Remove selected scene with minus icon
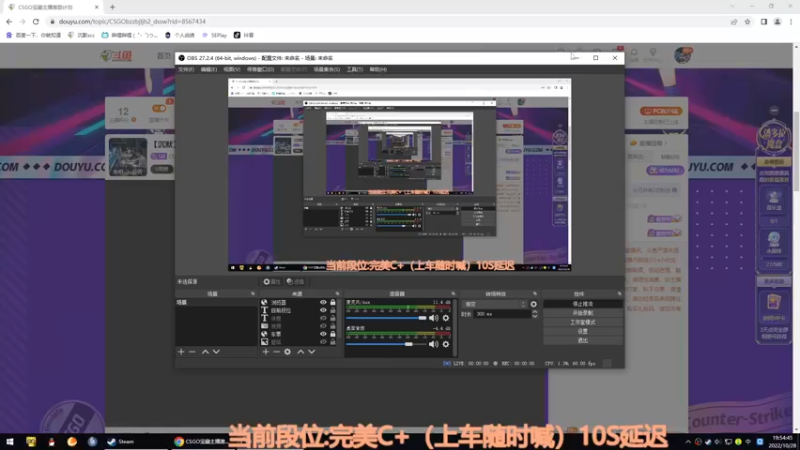800x450 pixels. (x=192, y=352)
